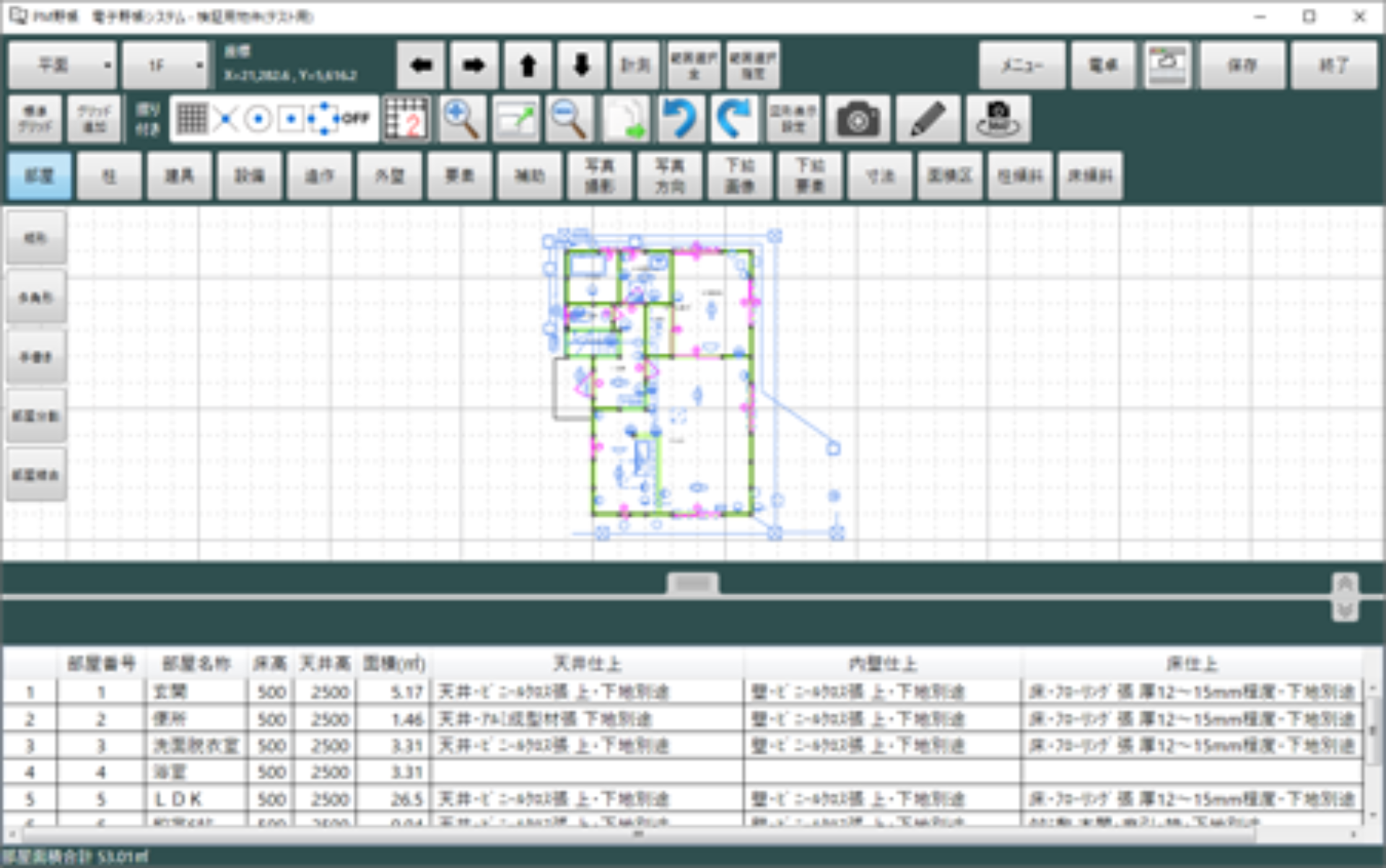Click the 部屋結合 merge room button
This screenshot has height=868, width=1386.
[x=36, y=475]
